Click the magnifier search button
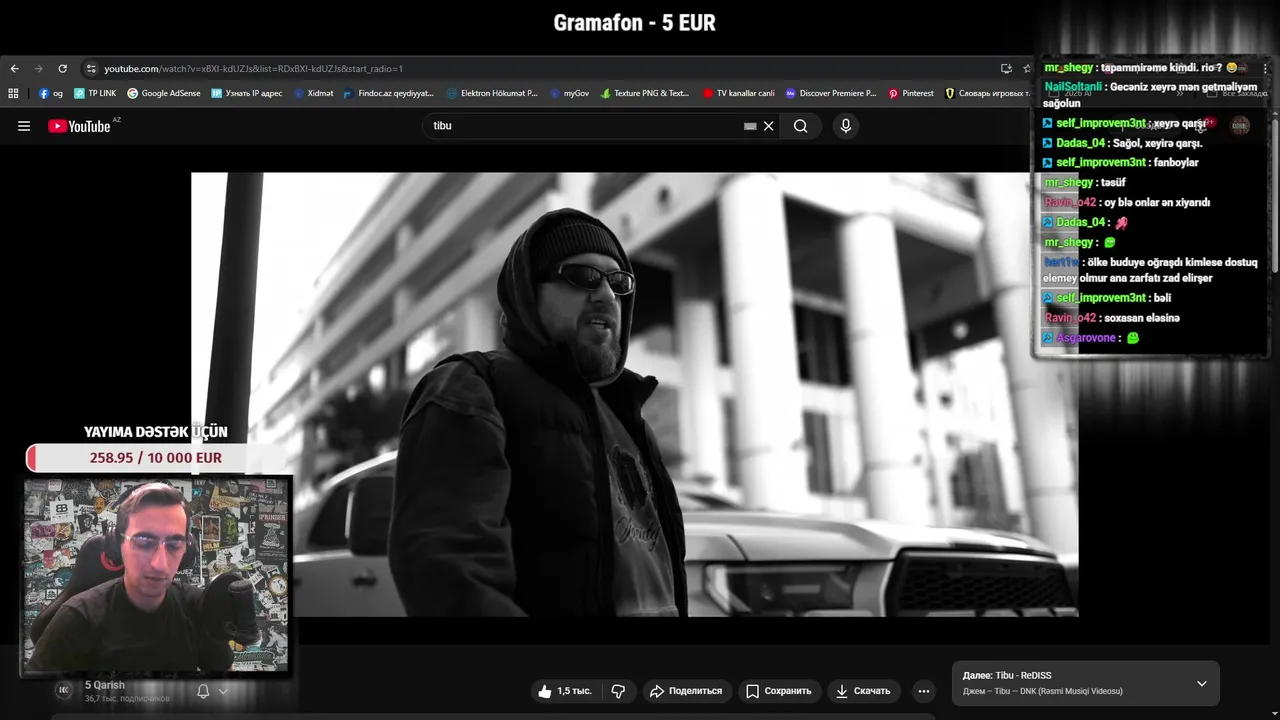This screenshot has width=1280, height=720. click(800, 126)
